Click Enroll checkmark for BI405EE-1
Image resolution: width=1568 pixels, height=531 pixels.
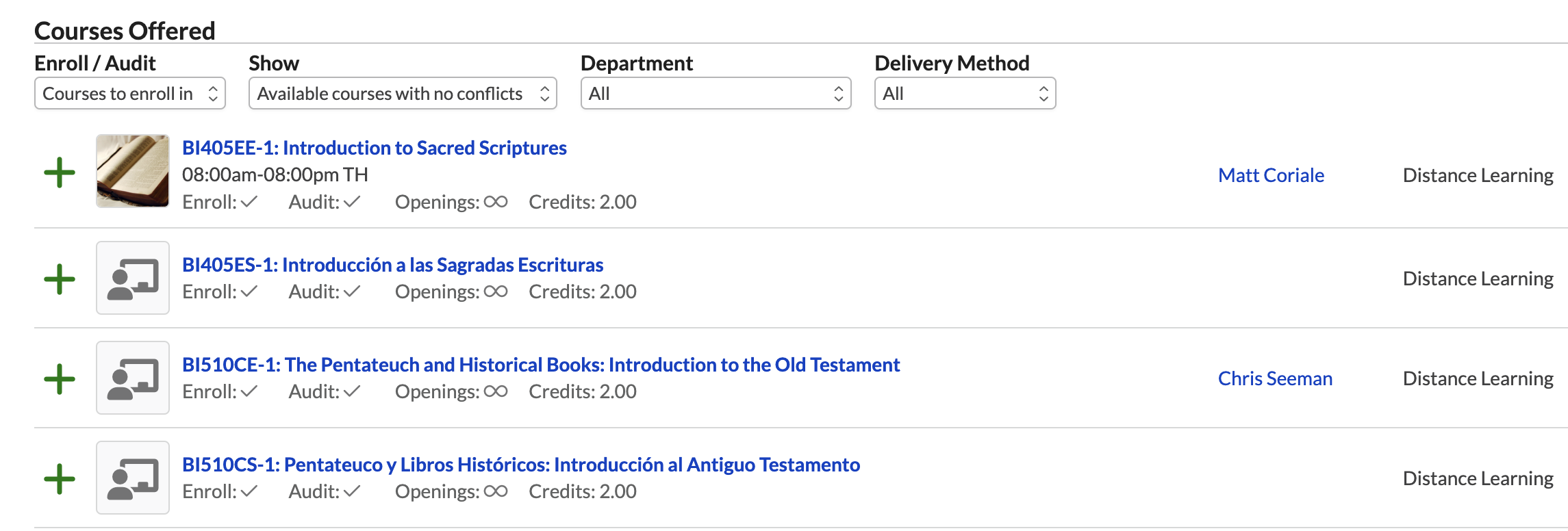pos(249,202)
